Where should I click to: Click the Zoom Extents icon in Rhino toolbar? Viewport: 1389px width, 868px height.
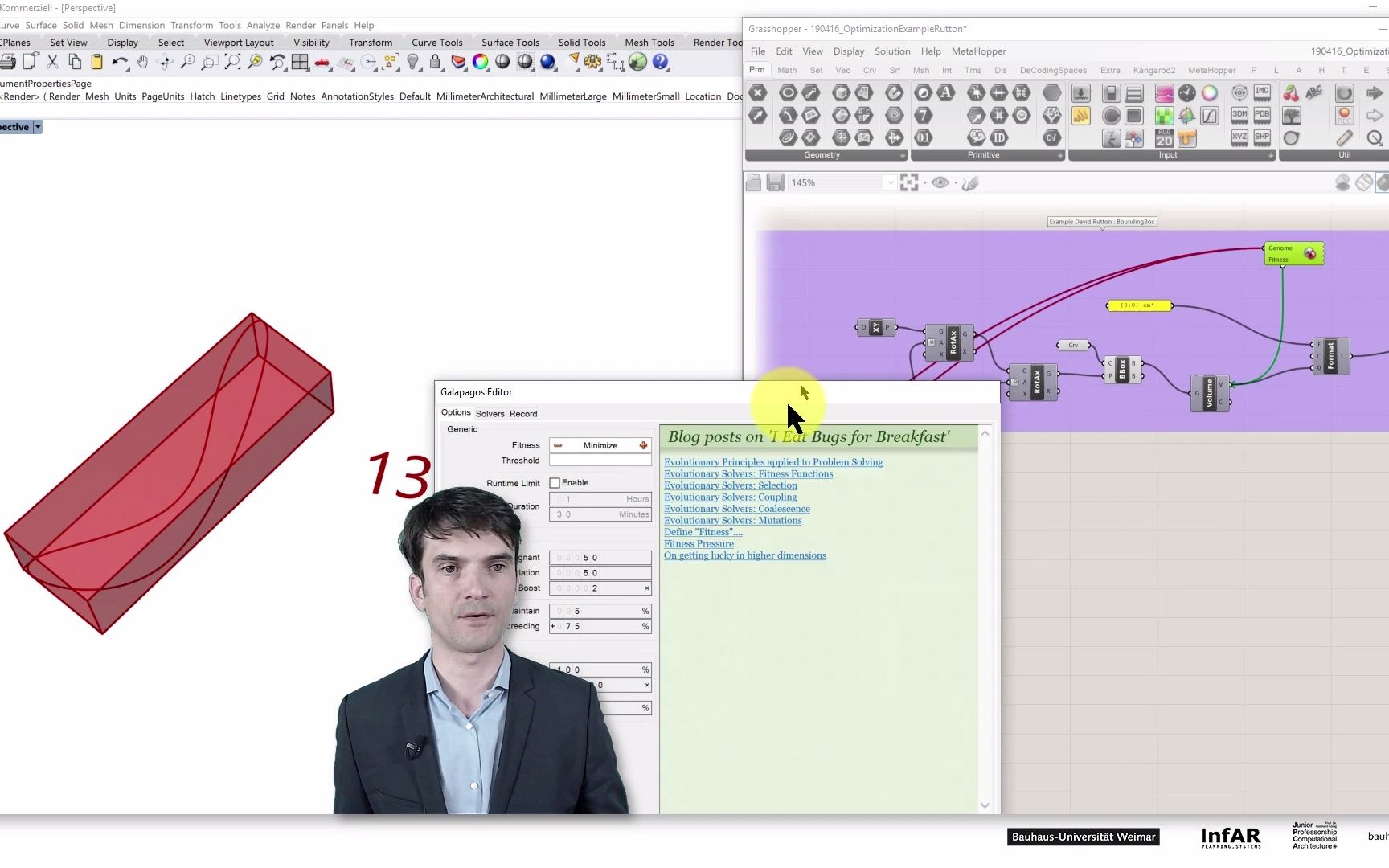[x=232, y=62]
